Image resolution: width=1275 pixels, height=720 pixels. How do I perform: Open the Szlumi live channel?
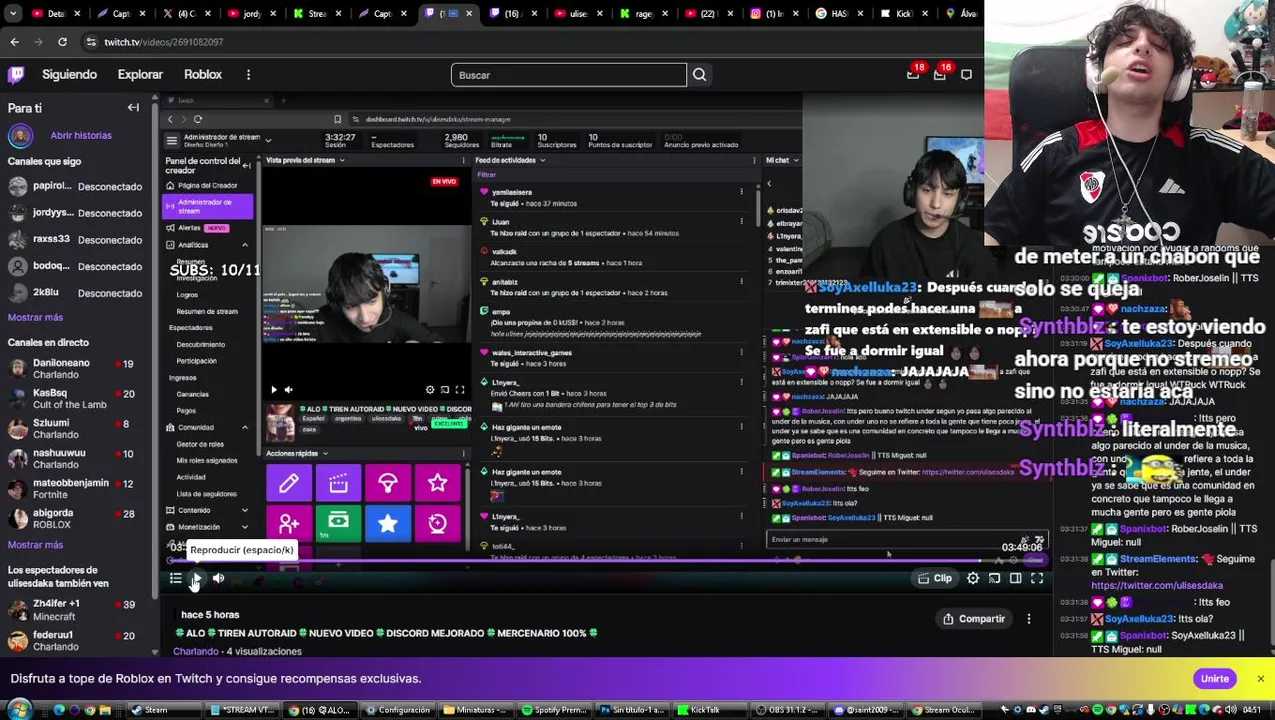tap(75, 429)
